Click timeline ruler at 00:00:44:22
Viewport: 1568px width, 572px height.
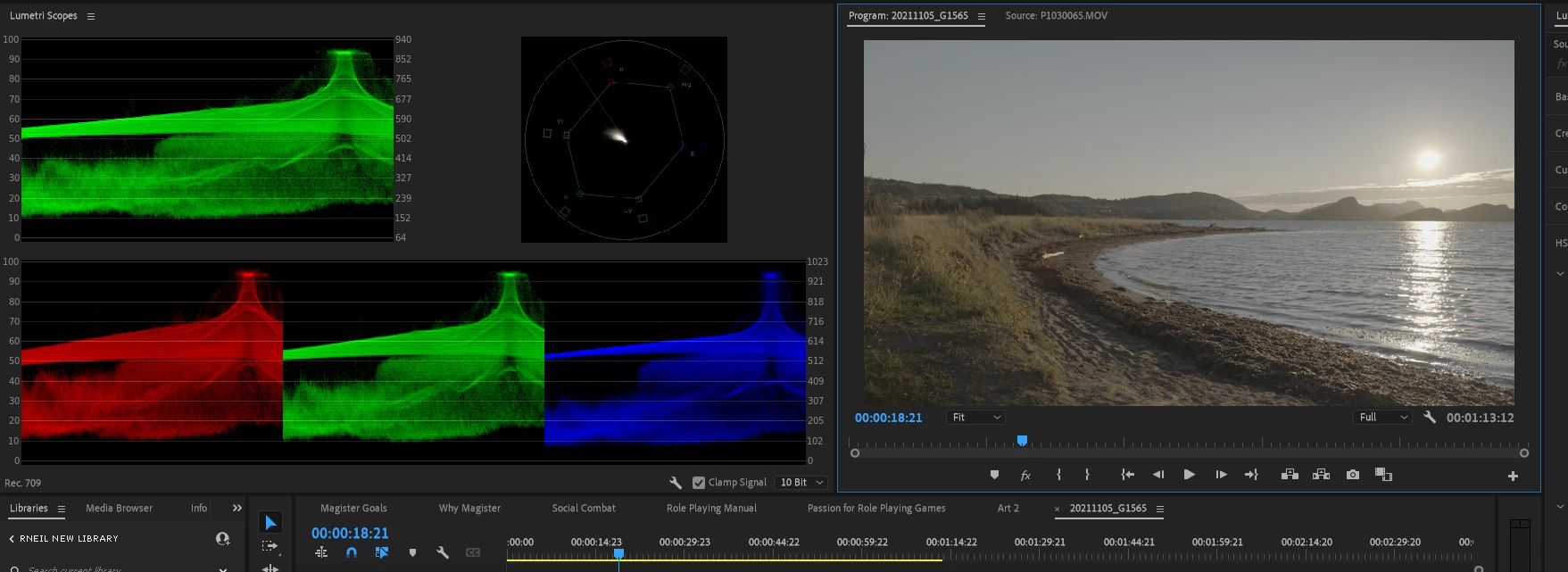pyautogui.click(x=774, y=543)
